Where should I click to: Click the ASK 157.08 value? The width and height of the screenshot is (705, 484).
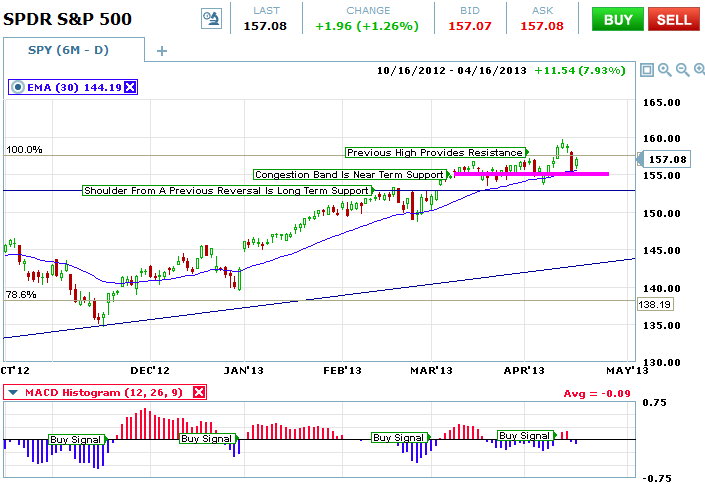542,26
